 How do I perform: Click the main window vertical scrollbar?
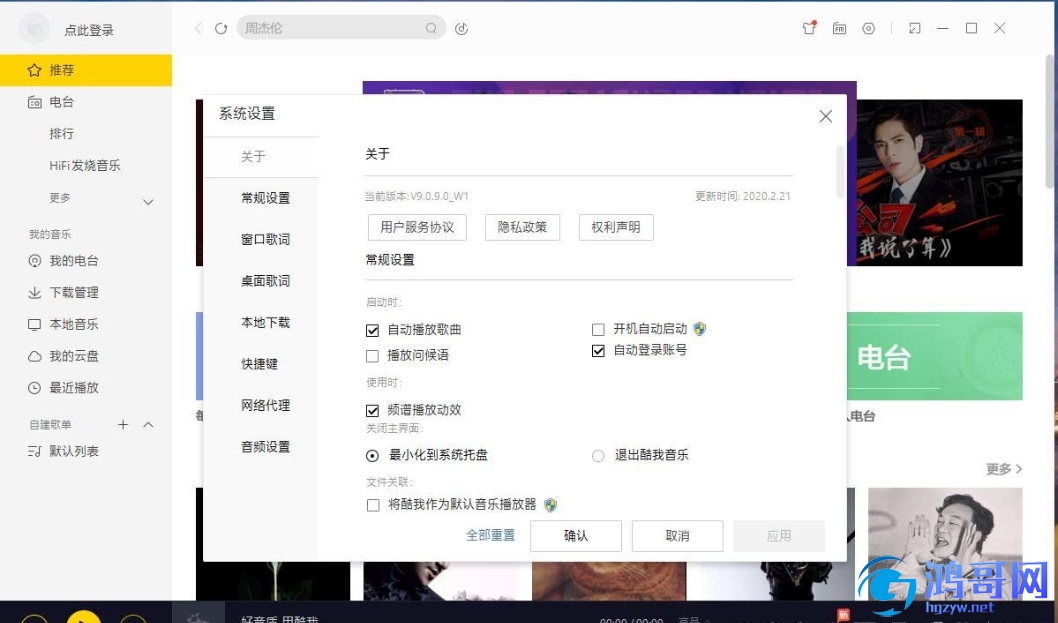[1049, 121]
